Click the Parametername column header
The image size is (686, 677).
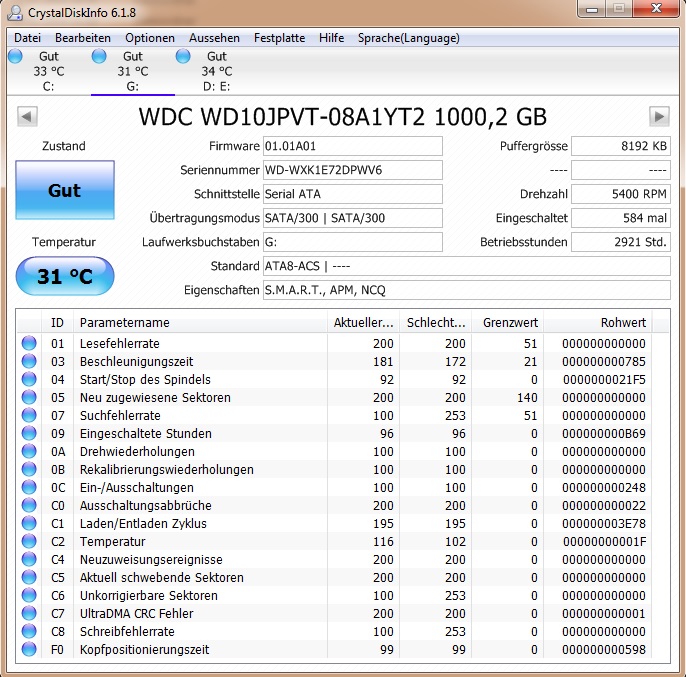tap(200, 323)
